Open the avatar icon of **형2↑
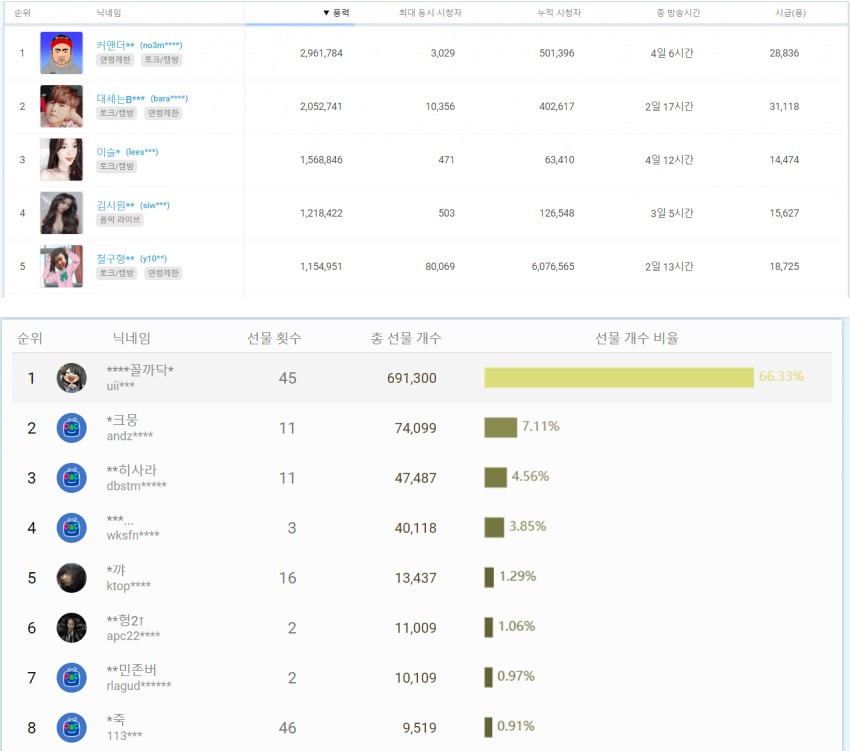This screenshot has height=751, width=850. 72,627
